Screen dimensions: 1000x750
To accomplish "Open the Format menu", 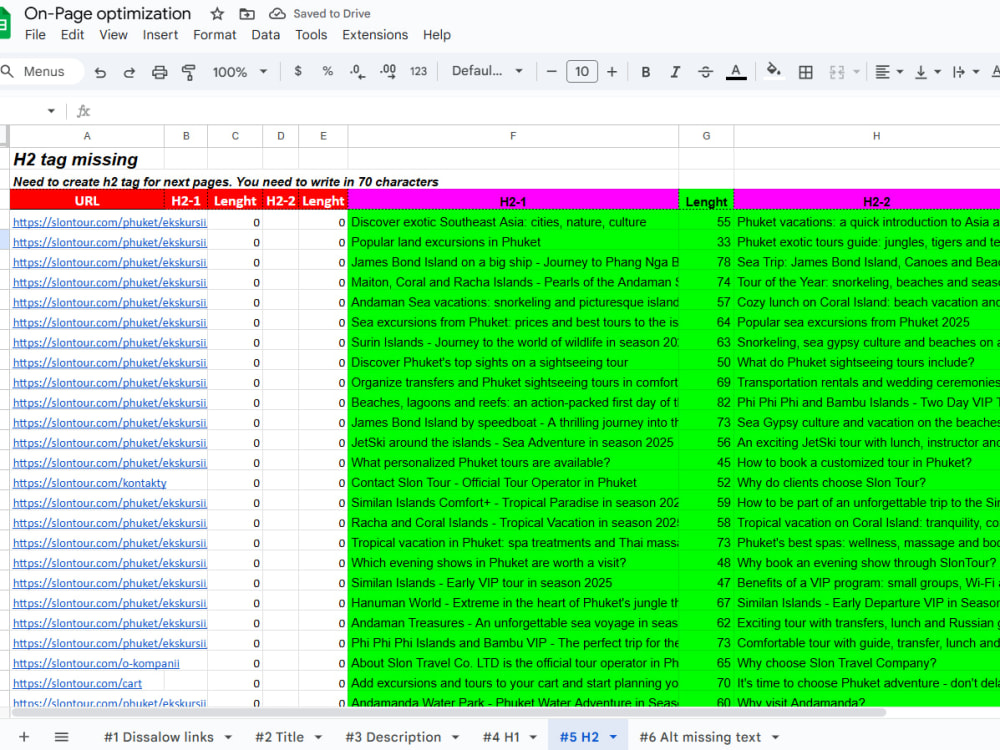I will click(214, 34).
